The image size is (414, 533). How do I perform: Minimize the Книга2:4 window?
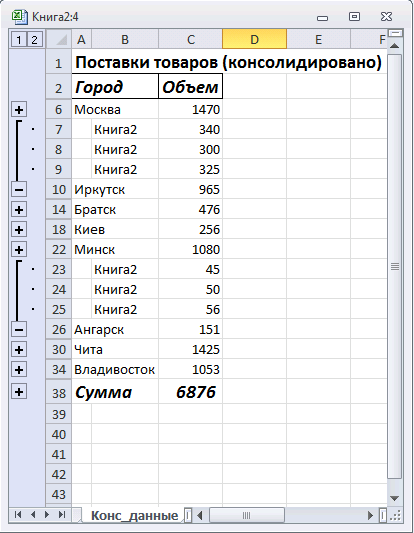tap(322, 17)
